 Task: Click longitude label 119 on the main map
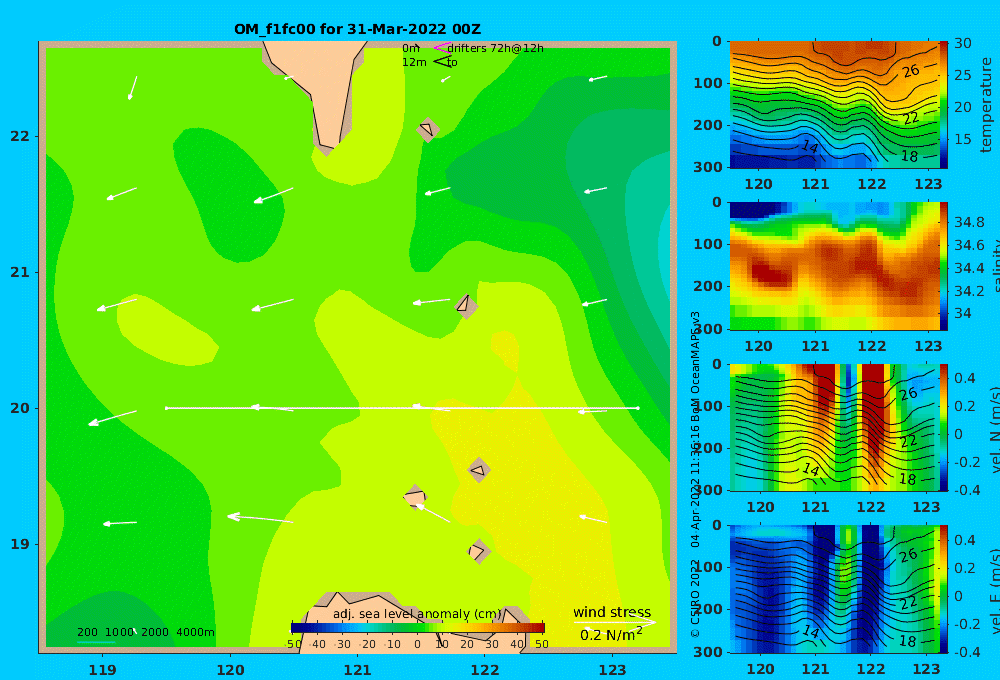[102, 670]
